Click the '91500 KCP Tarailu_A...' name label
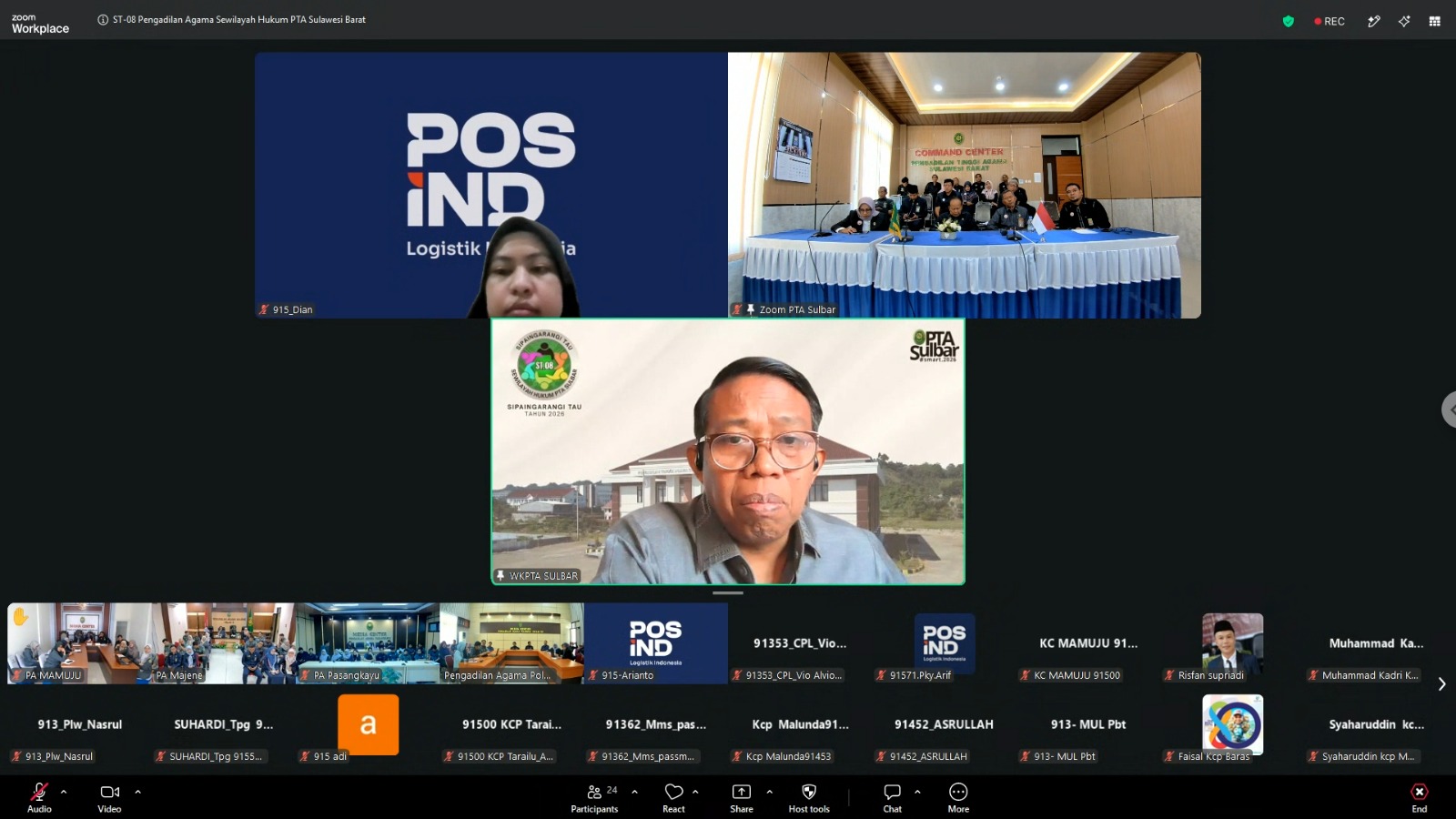The image size is (1456, 819). coord(505,756)
